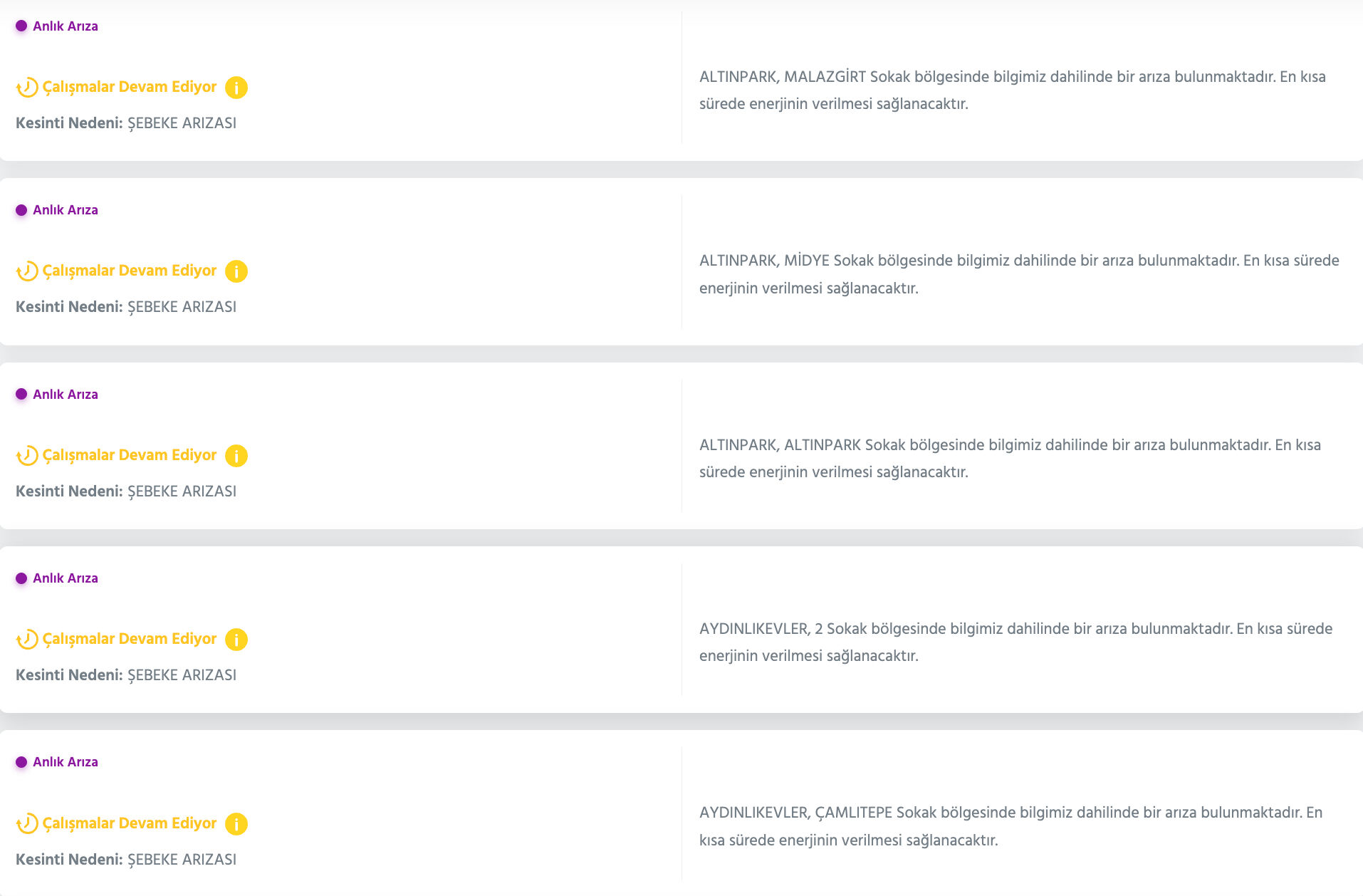Click the ÇAMLITEPE Sokak outage description text
The width and height of the screenshot is (1363, 896).
tap(1010, 826)
